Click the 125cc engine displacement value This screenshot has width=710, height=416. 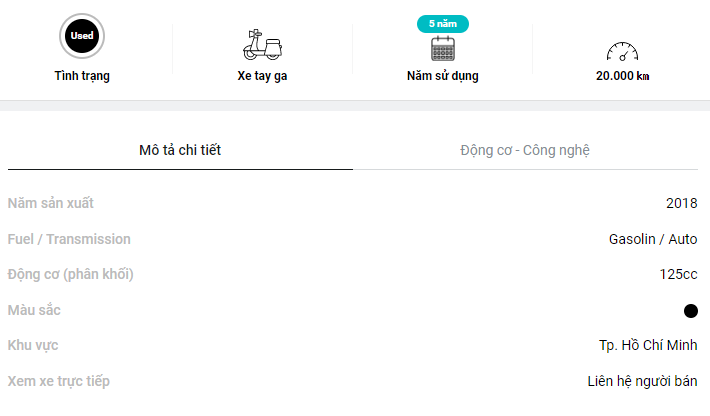[678, 274]
